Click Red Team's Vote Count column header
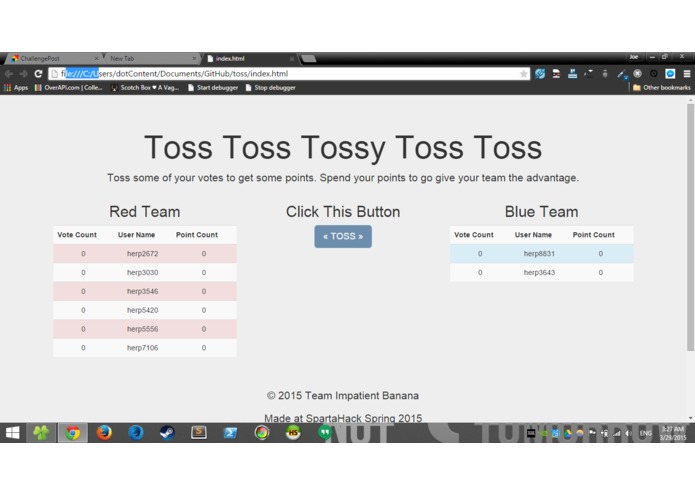The image size is (695, 494). pos(77,235)
